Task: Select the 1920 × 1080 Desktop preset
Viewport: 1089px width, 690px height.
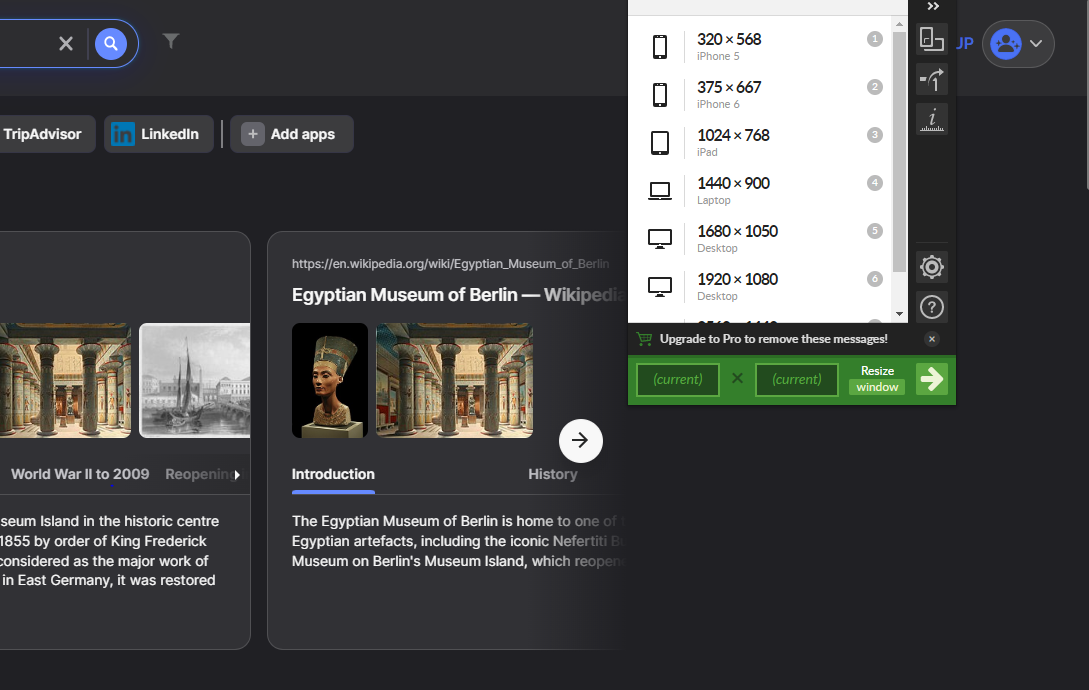Action: (x=760, y=286)
